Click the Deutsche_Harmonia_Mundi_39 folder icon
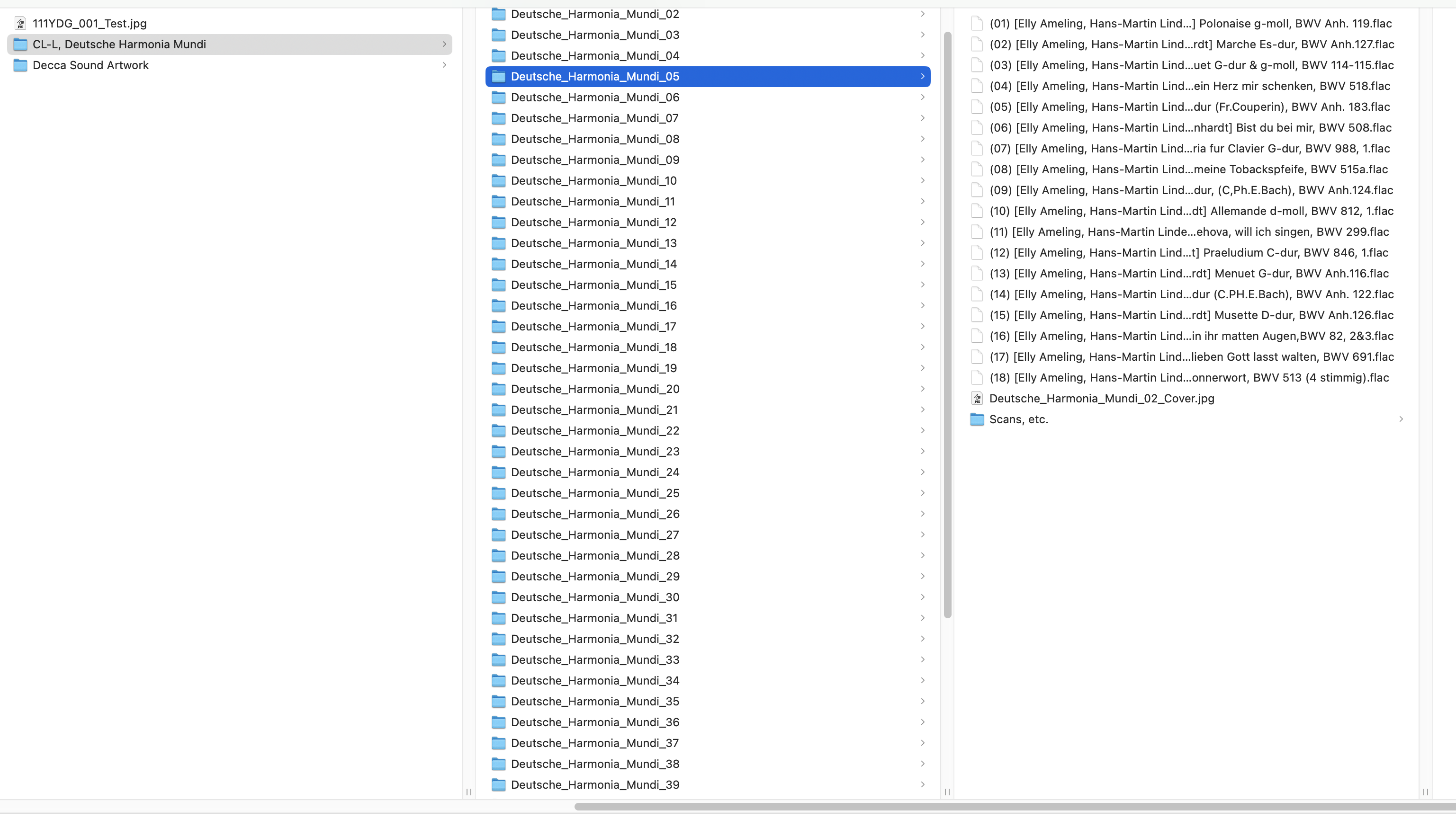 pos(499,784)
